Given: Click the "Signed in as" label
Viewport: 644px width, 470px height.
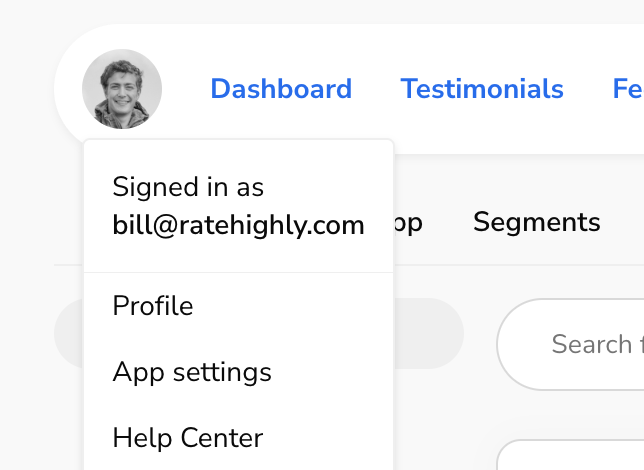Looking at the screenshot, I should (x=188, y=187).
